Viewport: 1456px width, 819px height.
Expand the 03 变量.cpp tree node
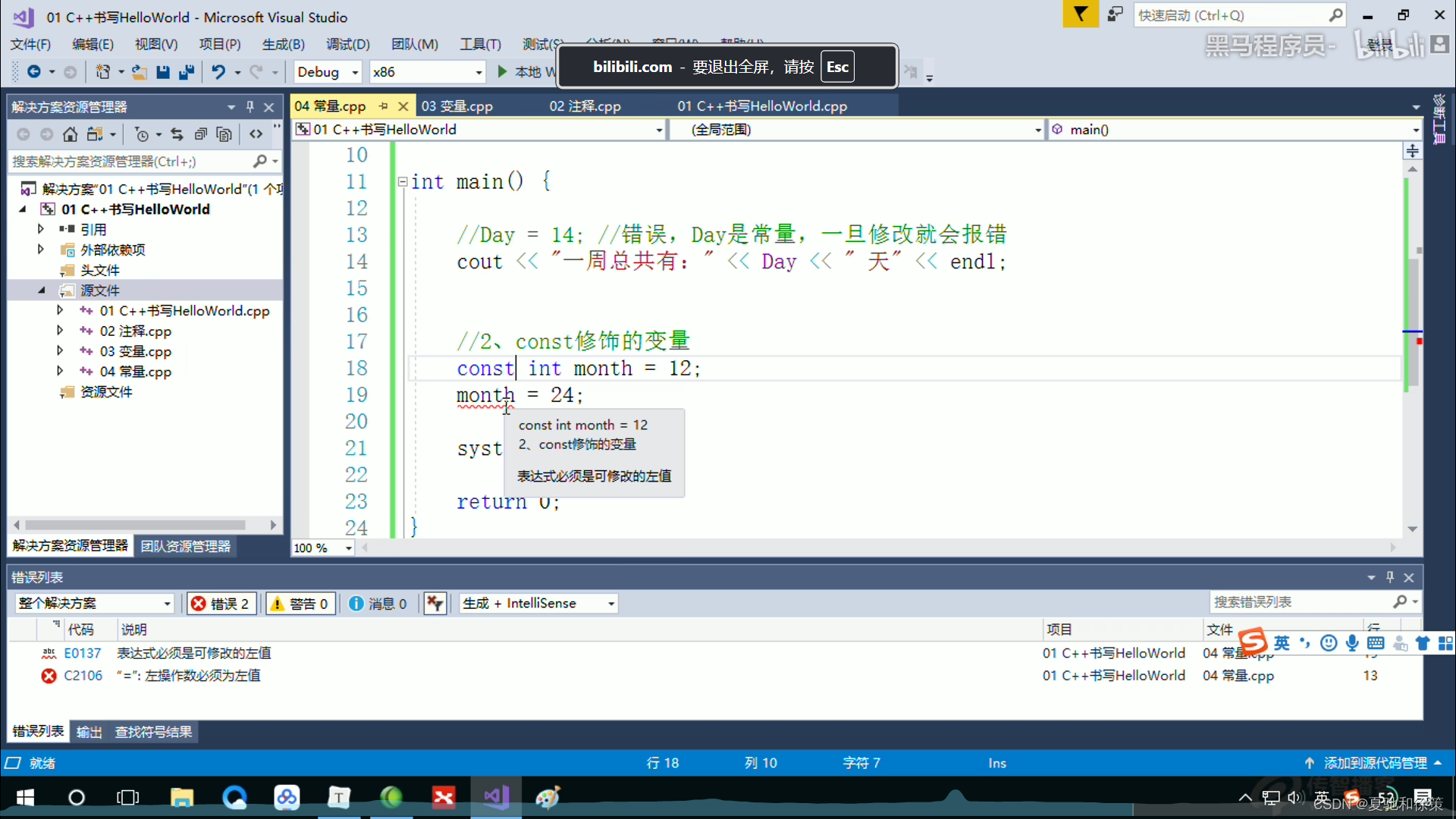pyautogui.click(x=60, y=351)
